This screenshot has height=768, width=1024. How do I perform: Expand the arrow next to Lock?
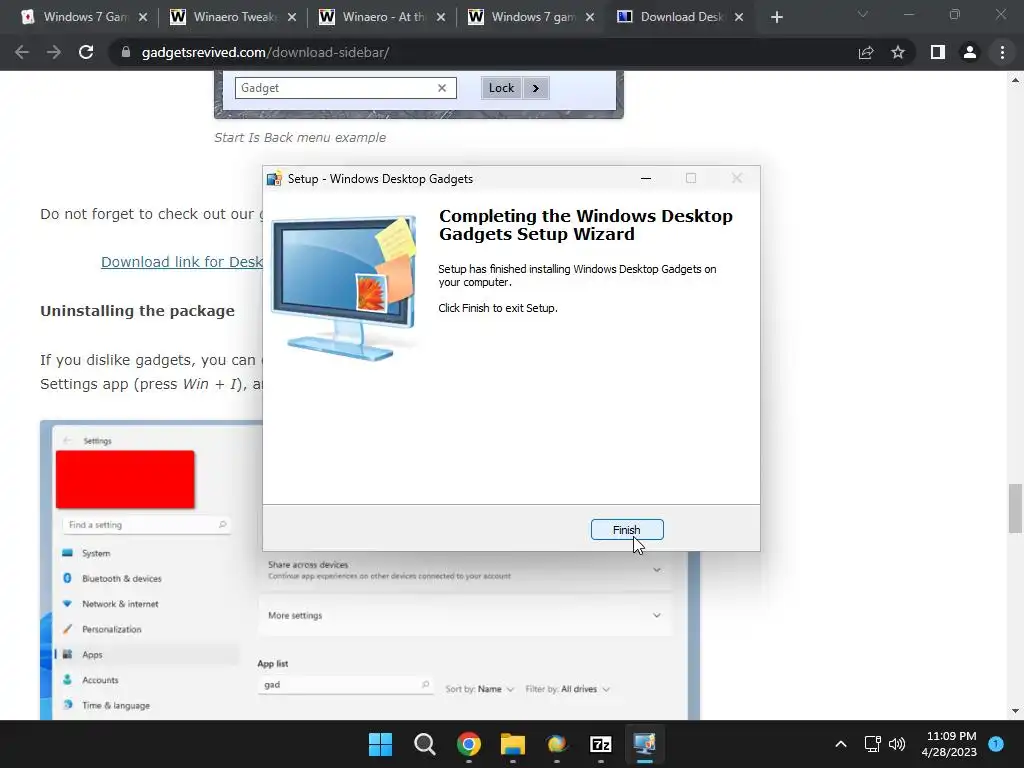click(x=536, y=88)
